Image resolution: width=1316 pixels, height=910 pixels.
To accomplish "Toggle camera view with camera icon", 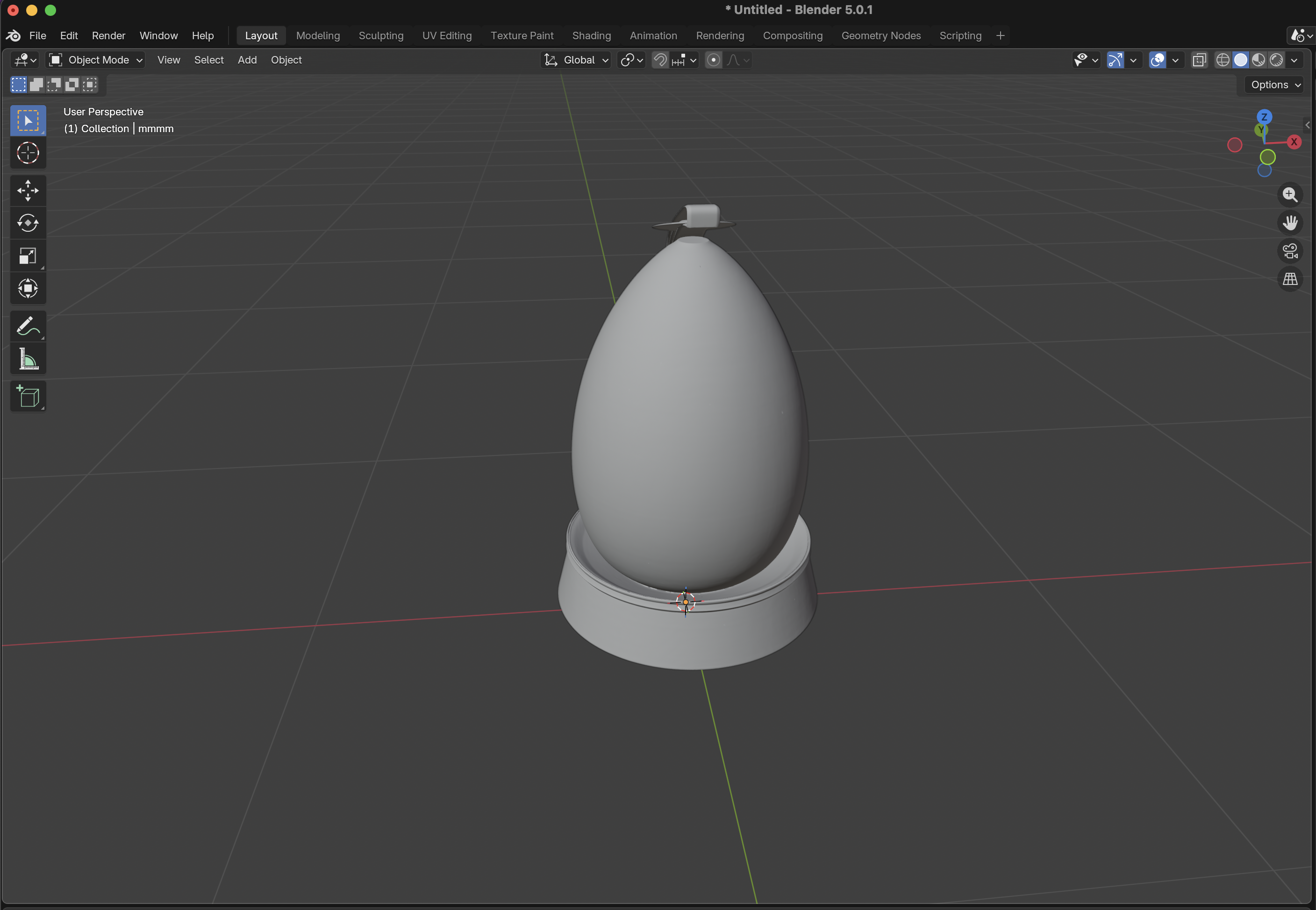I will [1290, 251].
